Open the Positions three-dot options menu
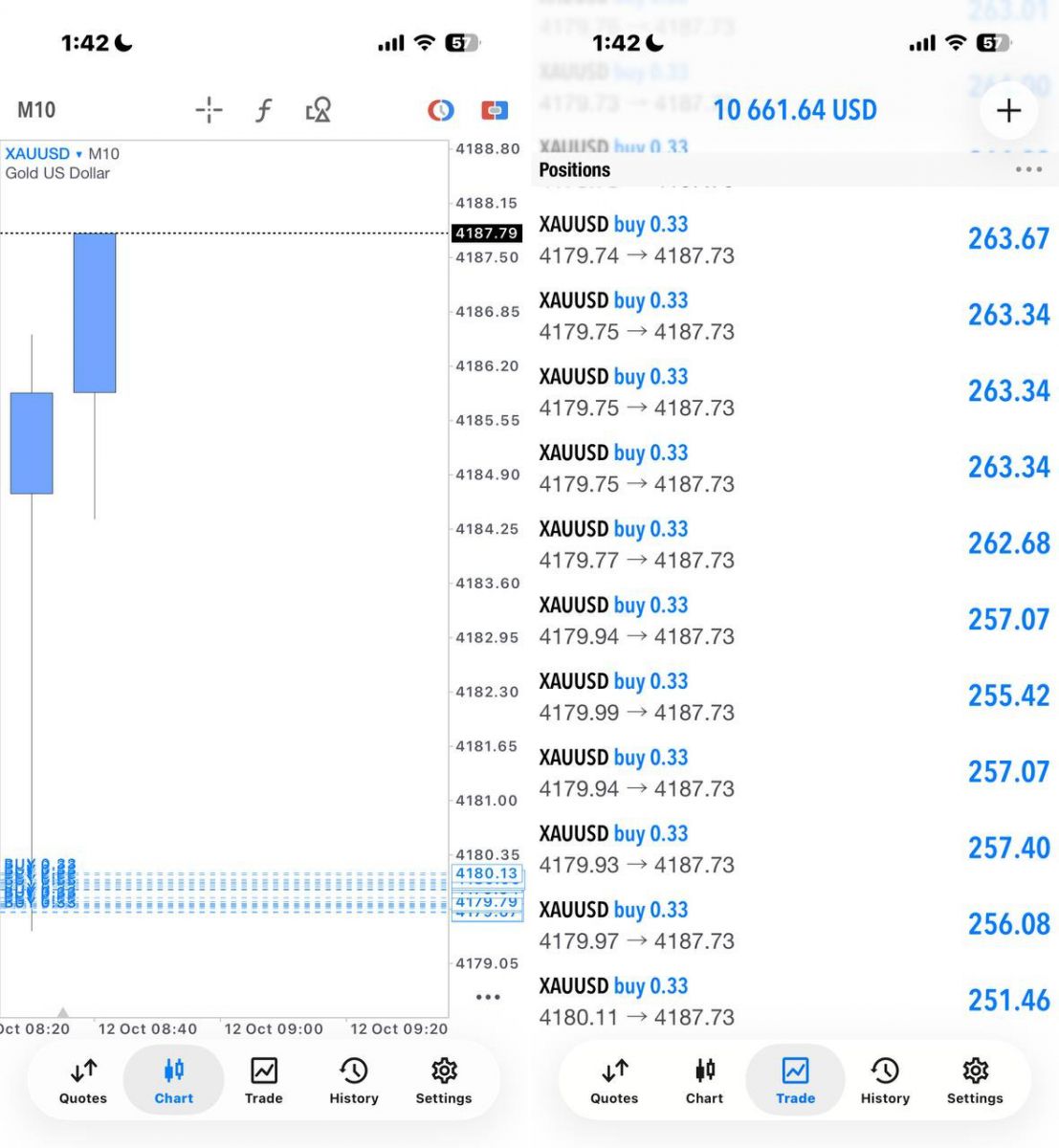Viewport: 1059px width, 1148px height. [1028, 169]
